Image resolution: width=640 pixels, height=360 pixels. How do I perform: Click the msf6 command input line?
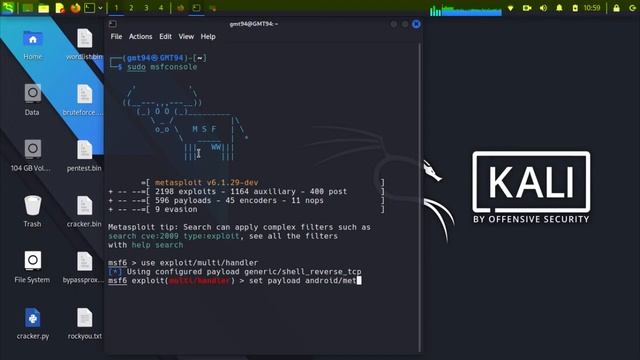pos(235,280)
